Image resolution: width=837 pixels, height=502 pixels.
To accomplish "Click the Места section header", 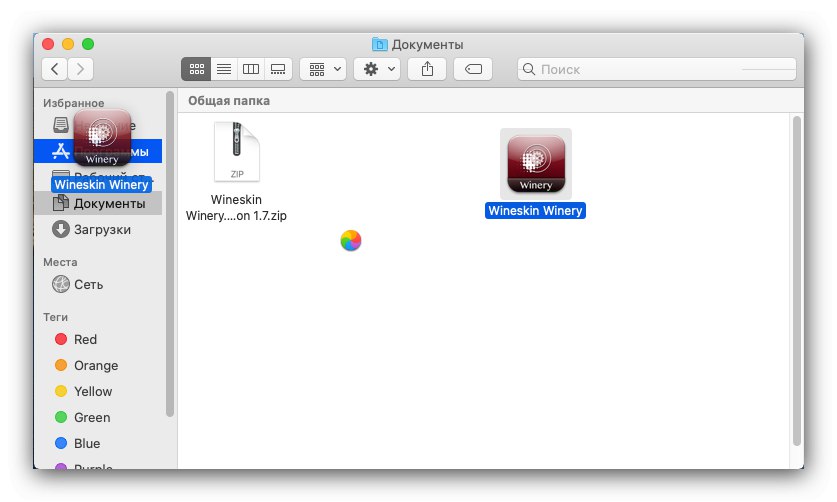I will [60, 262].
